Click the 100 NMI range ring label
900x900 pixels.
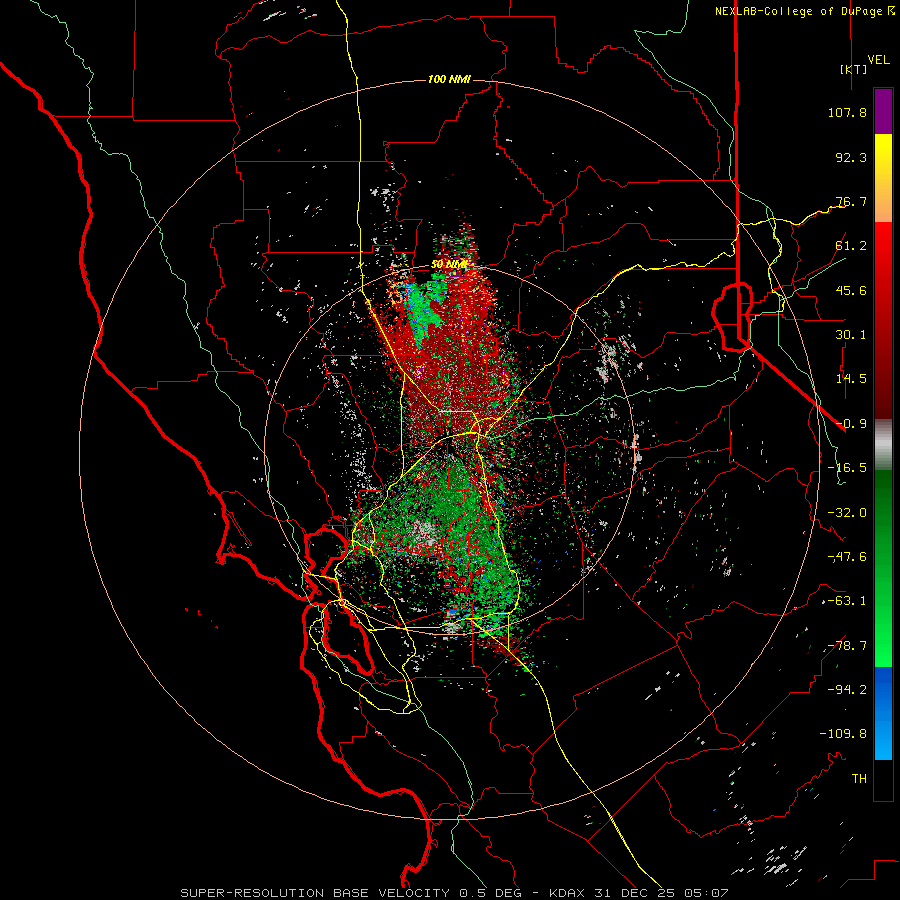point(449,79)
